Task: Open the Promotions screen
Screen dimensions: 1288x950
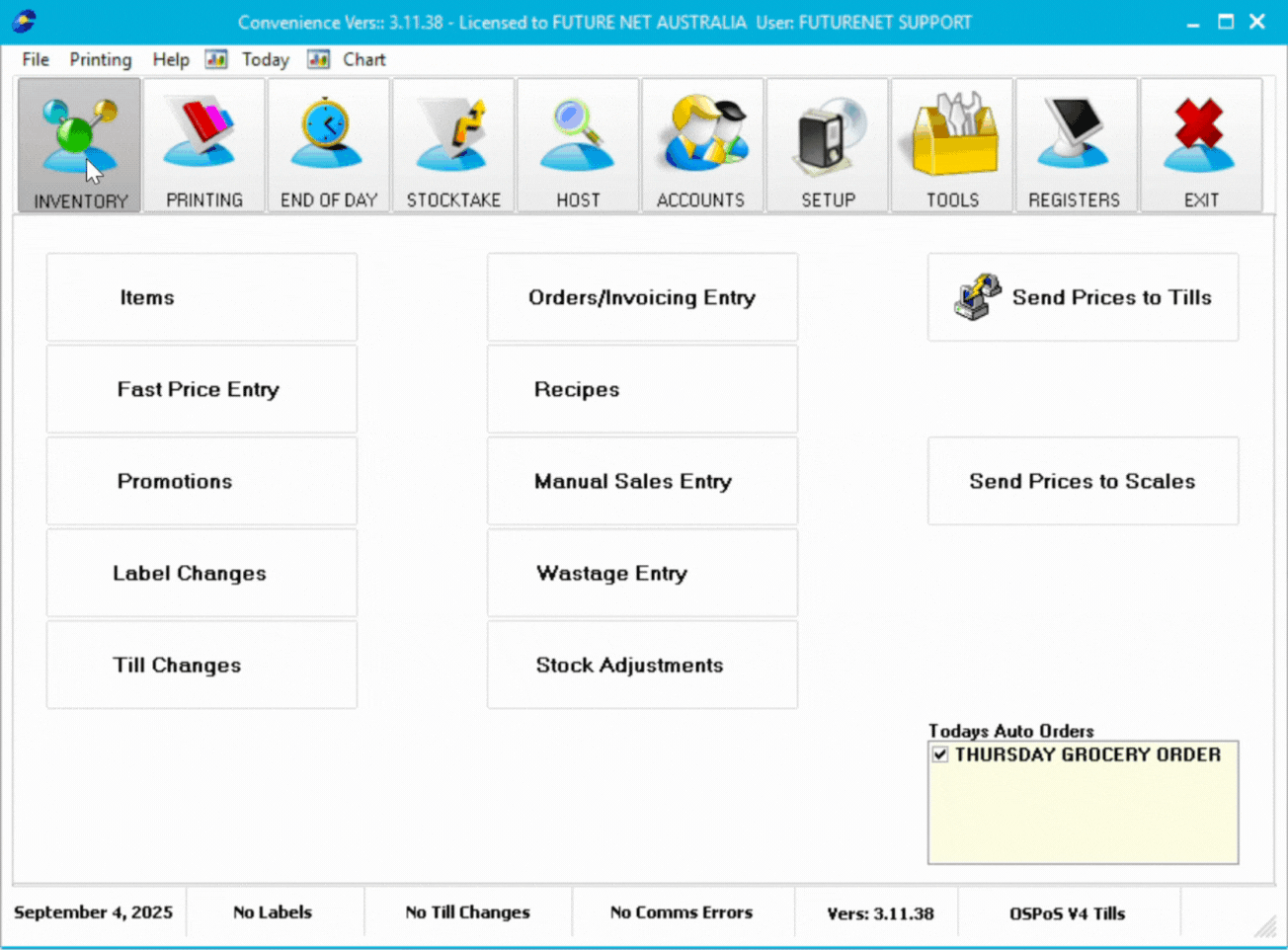Action: coord(201,481)
